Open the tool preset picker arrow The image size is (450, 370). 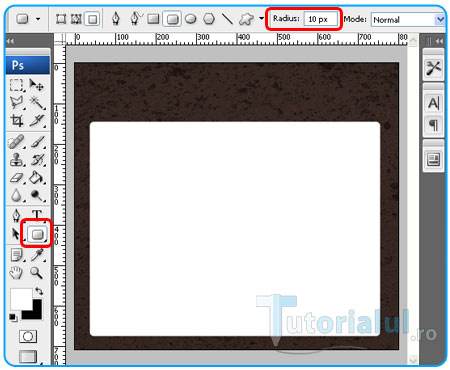38,19
